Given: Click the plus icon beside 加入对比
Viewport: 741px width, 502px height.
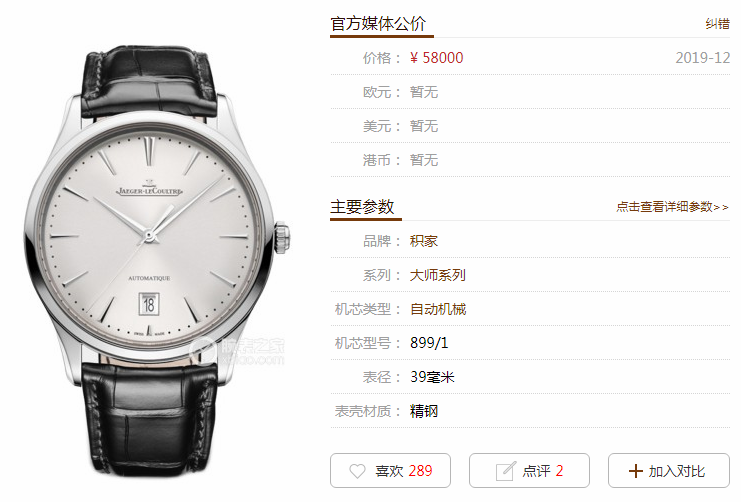Looking at the screenshot, I should (636, 471).
